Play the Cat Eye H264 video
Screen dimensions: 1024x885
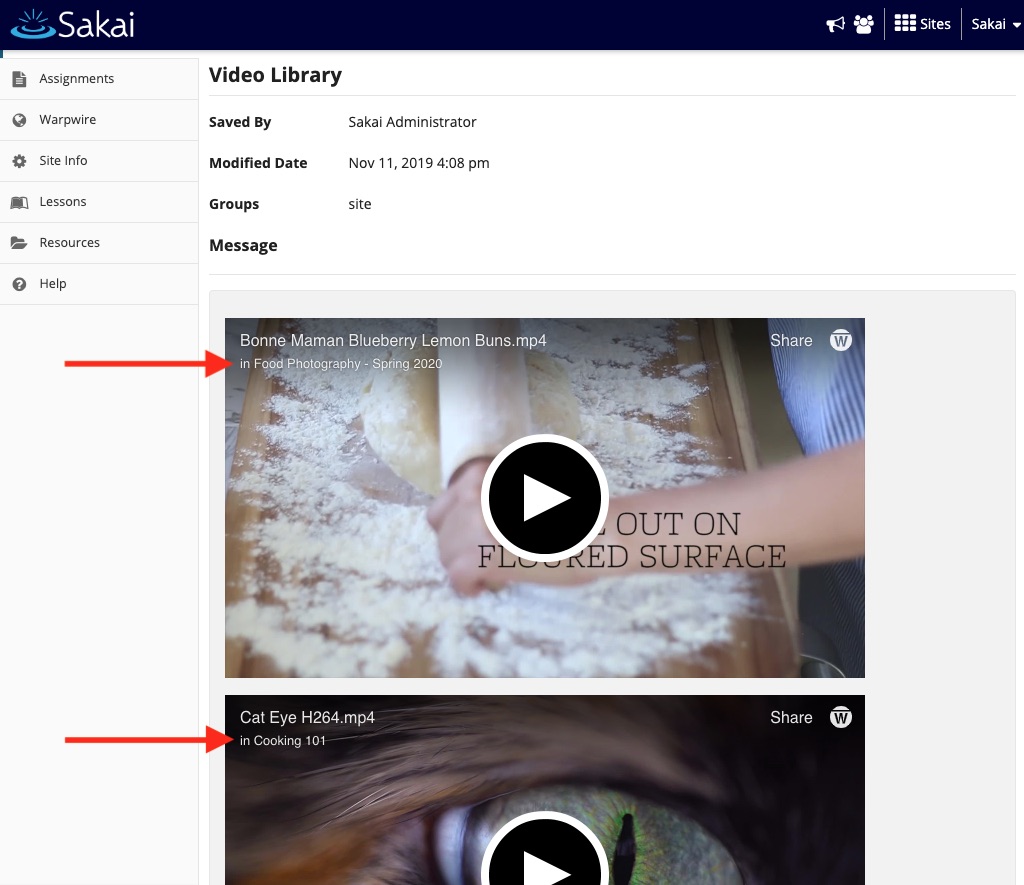545,848
